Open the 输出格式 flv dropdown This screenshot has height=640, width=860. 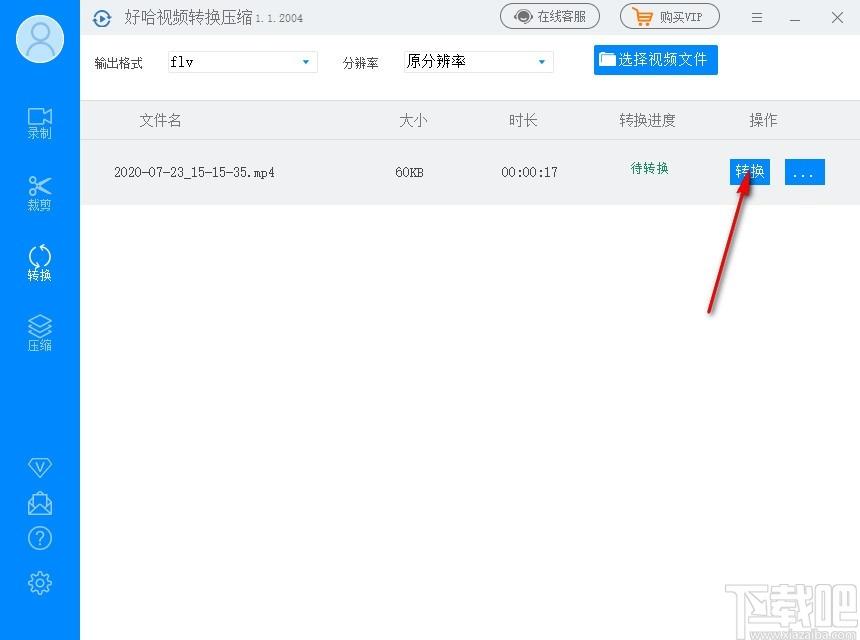point(242,62)
